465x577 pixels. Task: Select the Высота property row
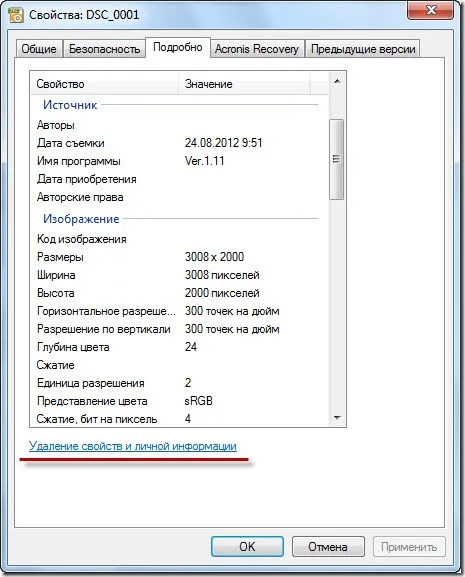(x=180, y=293)
